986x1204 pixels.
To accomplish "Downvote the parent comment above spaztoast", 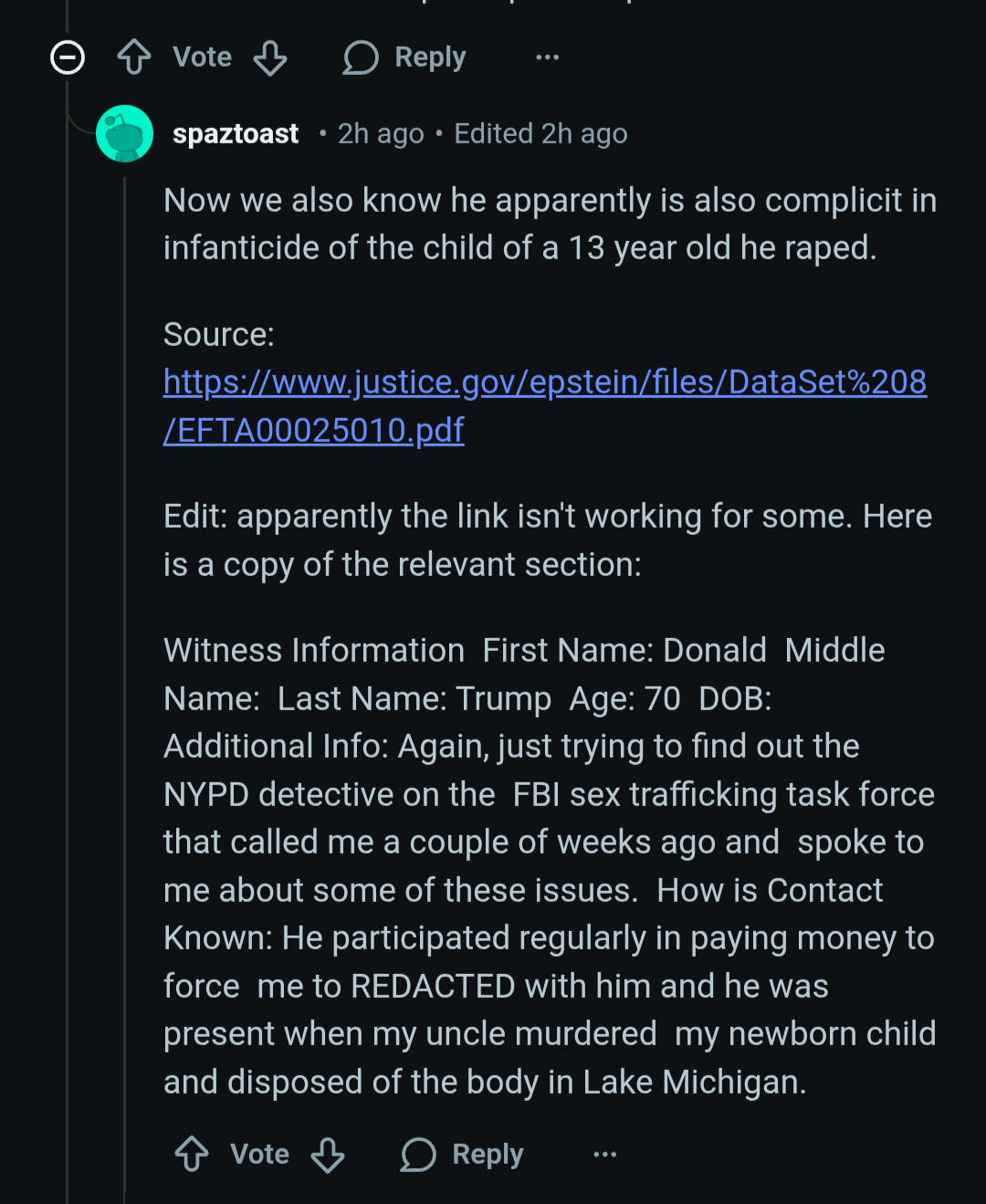I will (x=270, y=58).
